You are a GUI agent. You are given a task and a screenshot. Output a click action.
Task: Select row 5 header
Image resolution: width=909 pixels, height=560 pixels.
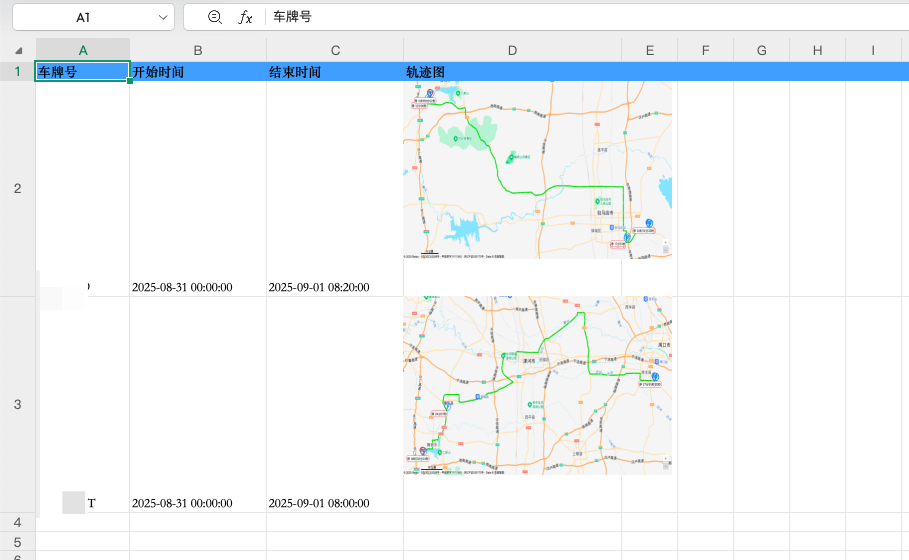[x=17, y=541]
